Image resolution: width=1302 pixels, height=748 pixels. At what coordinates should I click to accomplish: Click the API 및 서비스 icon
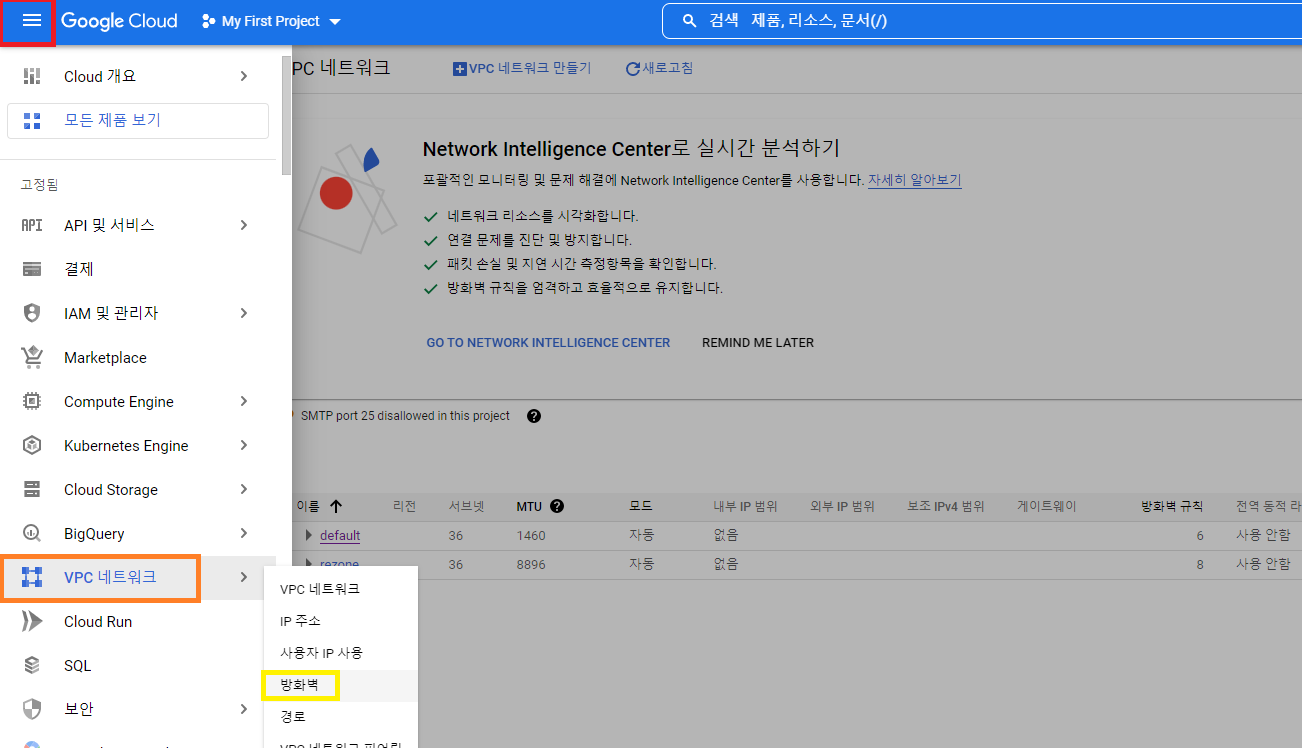32,225
